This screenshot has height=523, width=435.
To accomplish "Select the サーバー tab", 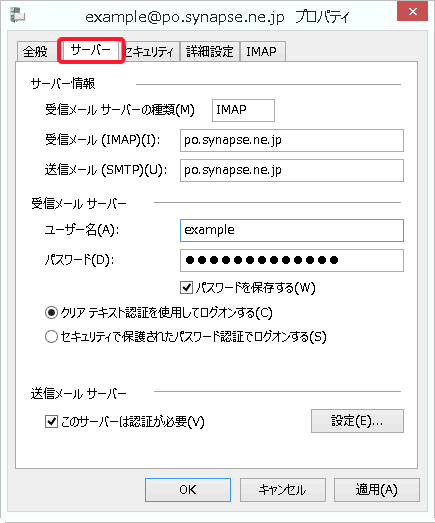I will coord(91,50).
